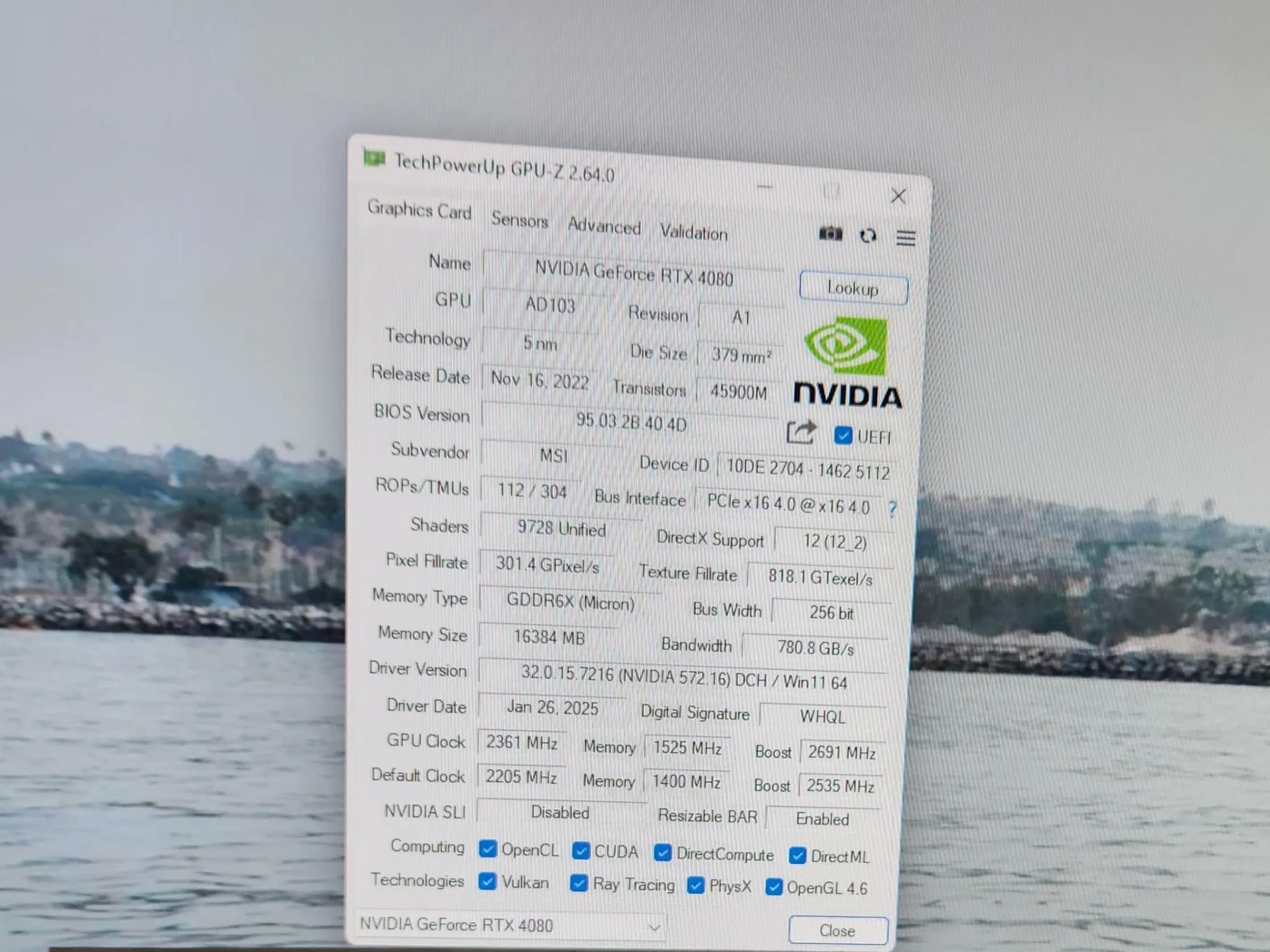The width and height of the screenshot is (1270, 952).
Task: Click the Driver Version field
Action: tap(683, 677)
